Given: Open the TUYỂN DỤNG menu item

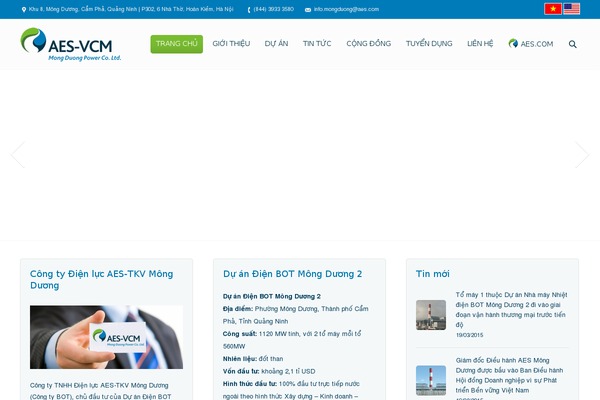Looking at the screenshot, I should tap(429, 44).
